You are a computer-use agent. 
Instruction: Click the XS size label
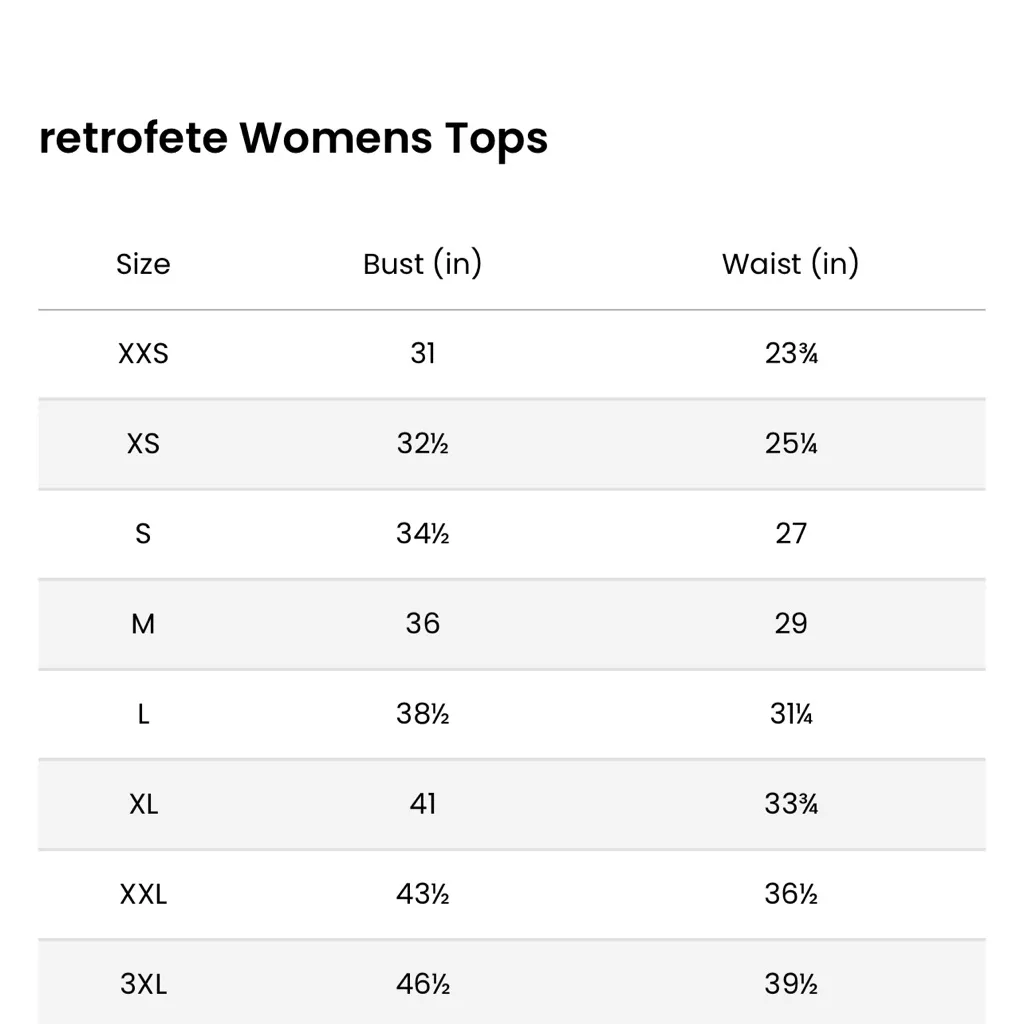[143, 444]
